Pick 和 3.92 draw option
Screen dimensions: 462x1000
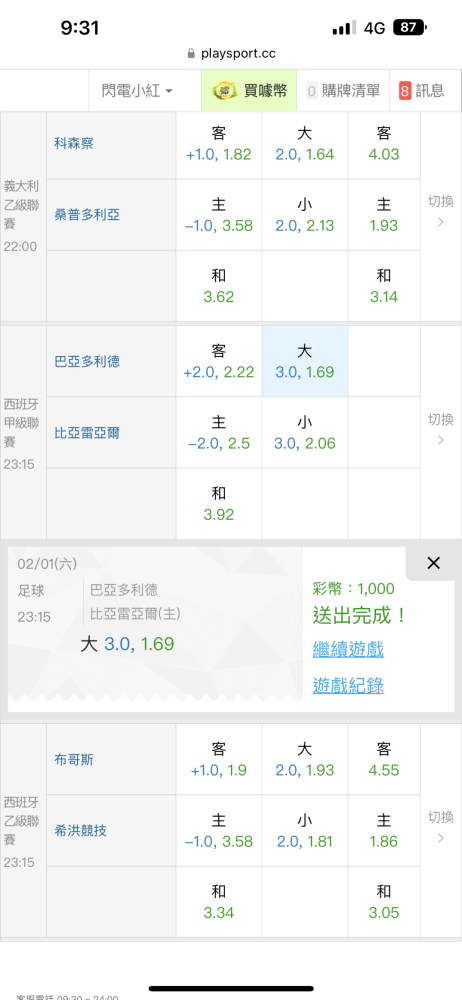(219, 504)
